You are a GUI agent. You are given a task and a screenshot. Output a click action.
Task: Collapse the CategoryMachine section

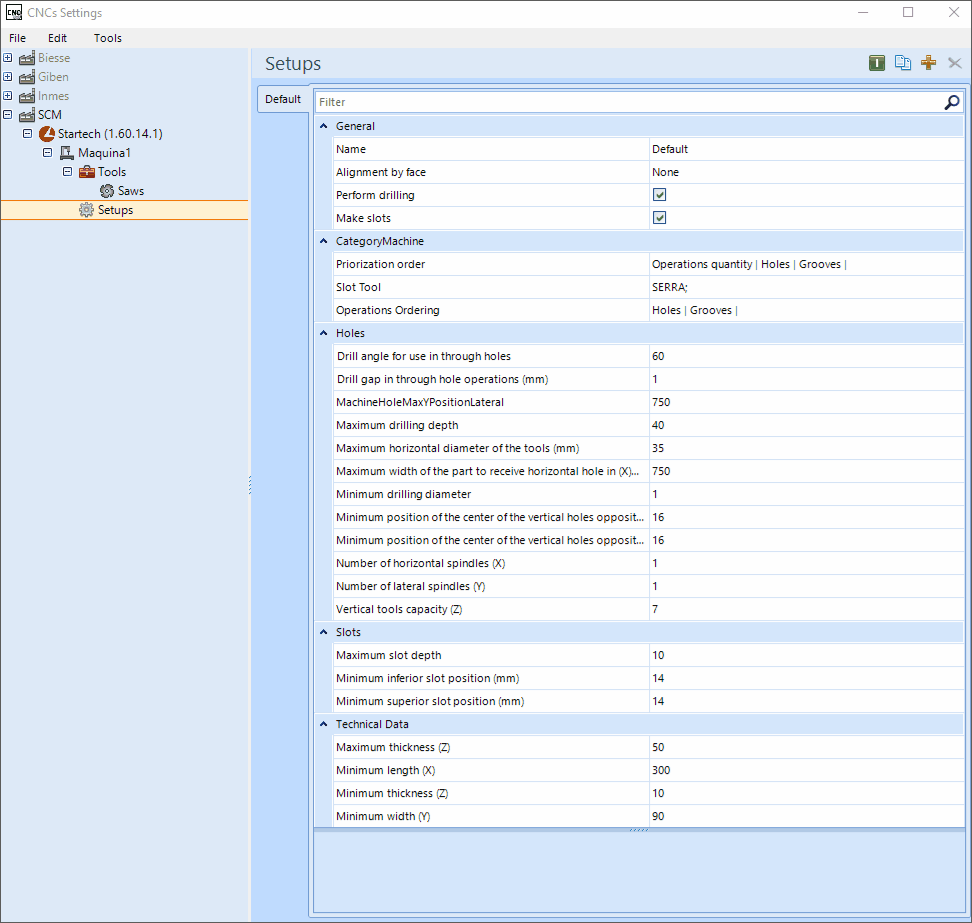click(x=324, y=241)
